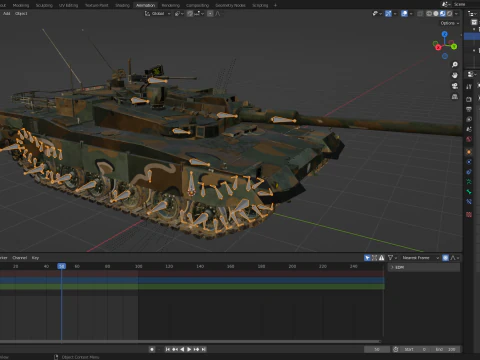480x360 pixels.
Task: Open the UV Editing workspace tab
Action: pos(68,5)
